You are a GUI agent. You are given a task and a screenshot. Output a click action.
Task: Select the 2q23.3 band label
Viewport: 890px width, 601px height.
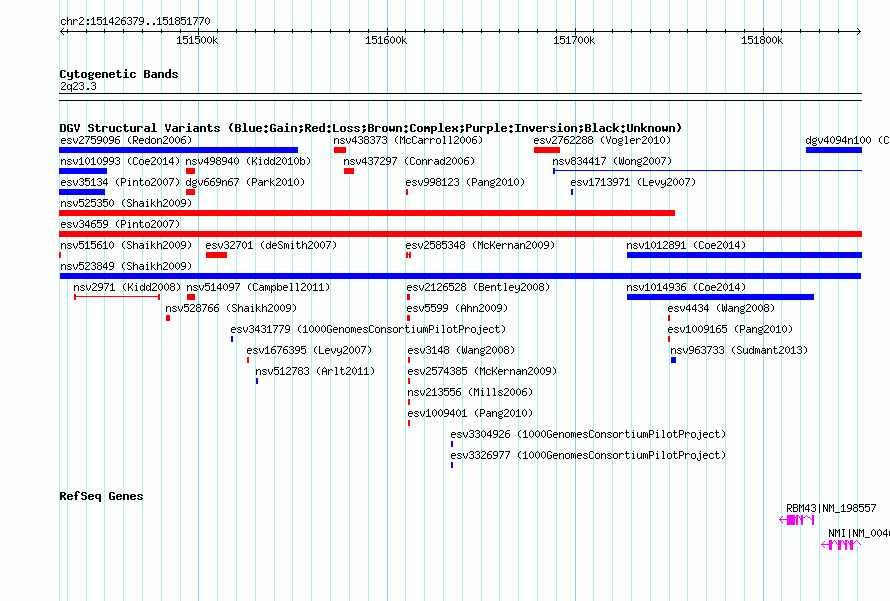[x=78, y=86]
